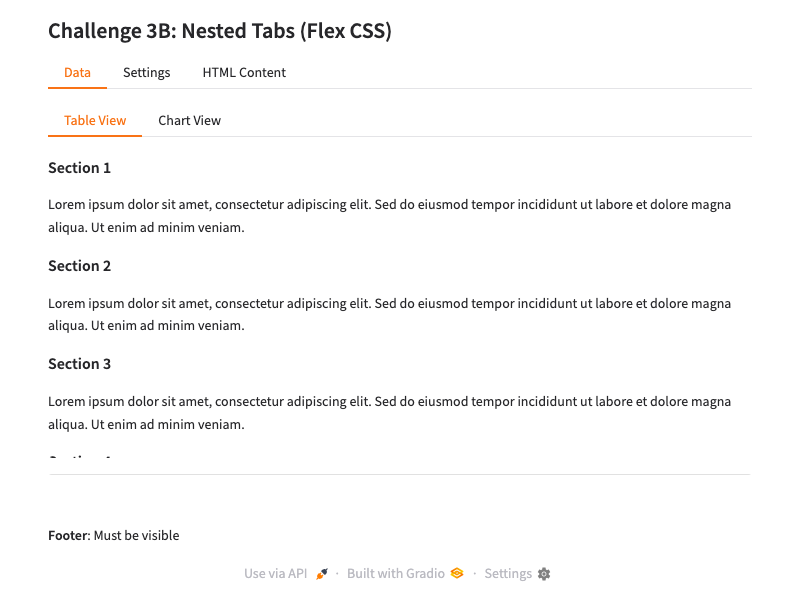Image resolution: width=800 pixels, height=600 pixels.
Task: Click the Section 3 heading
Action: pyautogui.click(x=80, y=364)
